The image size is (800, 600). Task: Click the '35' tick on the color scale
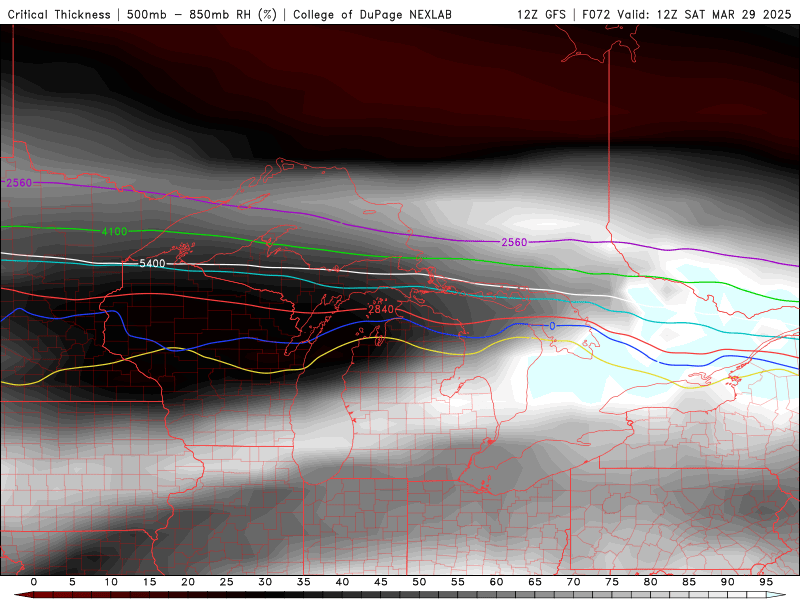click(x=304, y=582)
